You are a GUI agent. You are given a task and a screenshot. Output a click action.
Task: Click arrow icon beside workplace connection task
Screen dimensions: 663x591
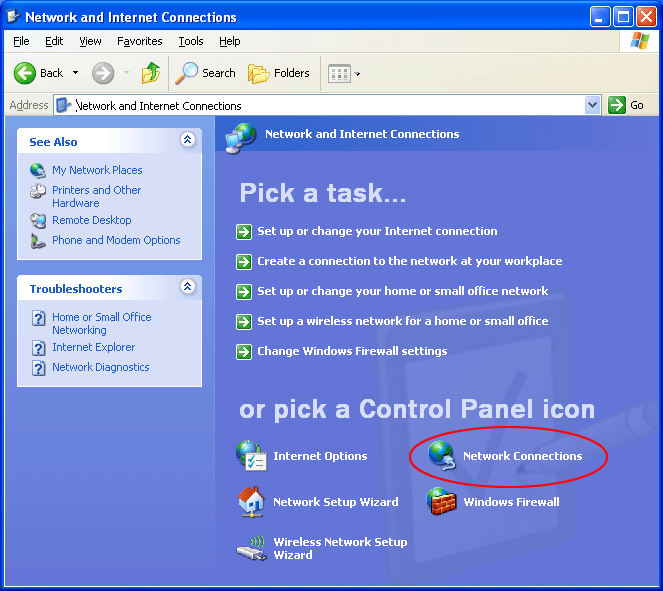click(244, 262)
